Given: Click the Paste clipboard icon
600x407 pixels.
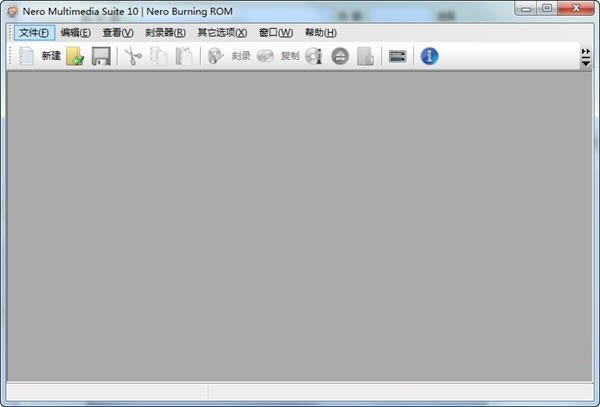Looking at the screenshot, I should 184,56.
